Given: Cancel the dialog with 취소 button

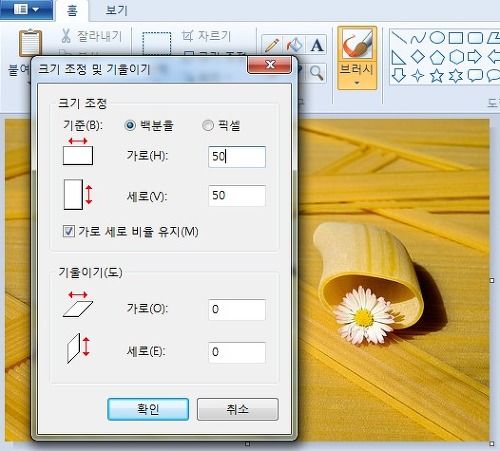Looking at the screenshot, I should click(237, 409).
